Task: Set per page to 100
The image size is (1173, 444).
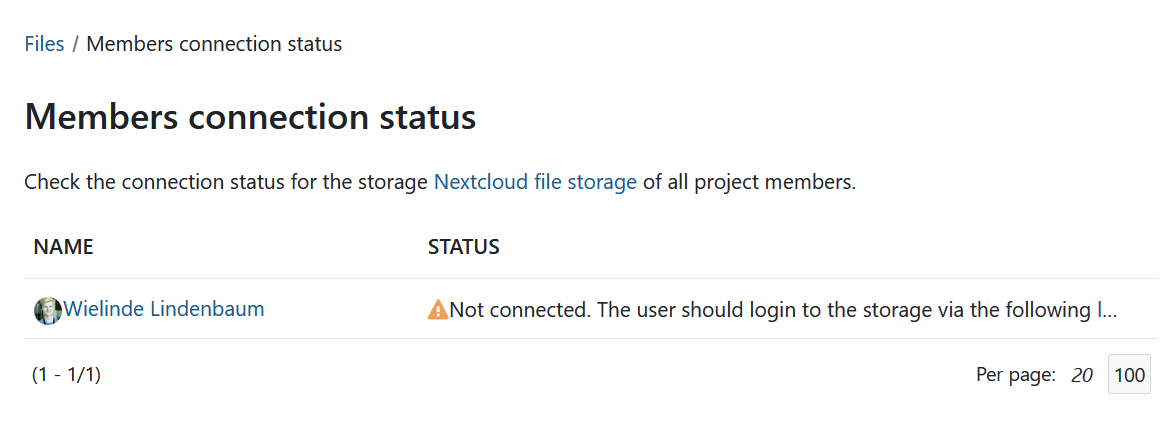Action: [x=1129, y=375]
